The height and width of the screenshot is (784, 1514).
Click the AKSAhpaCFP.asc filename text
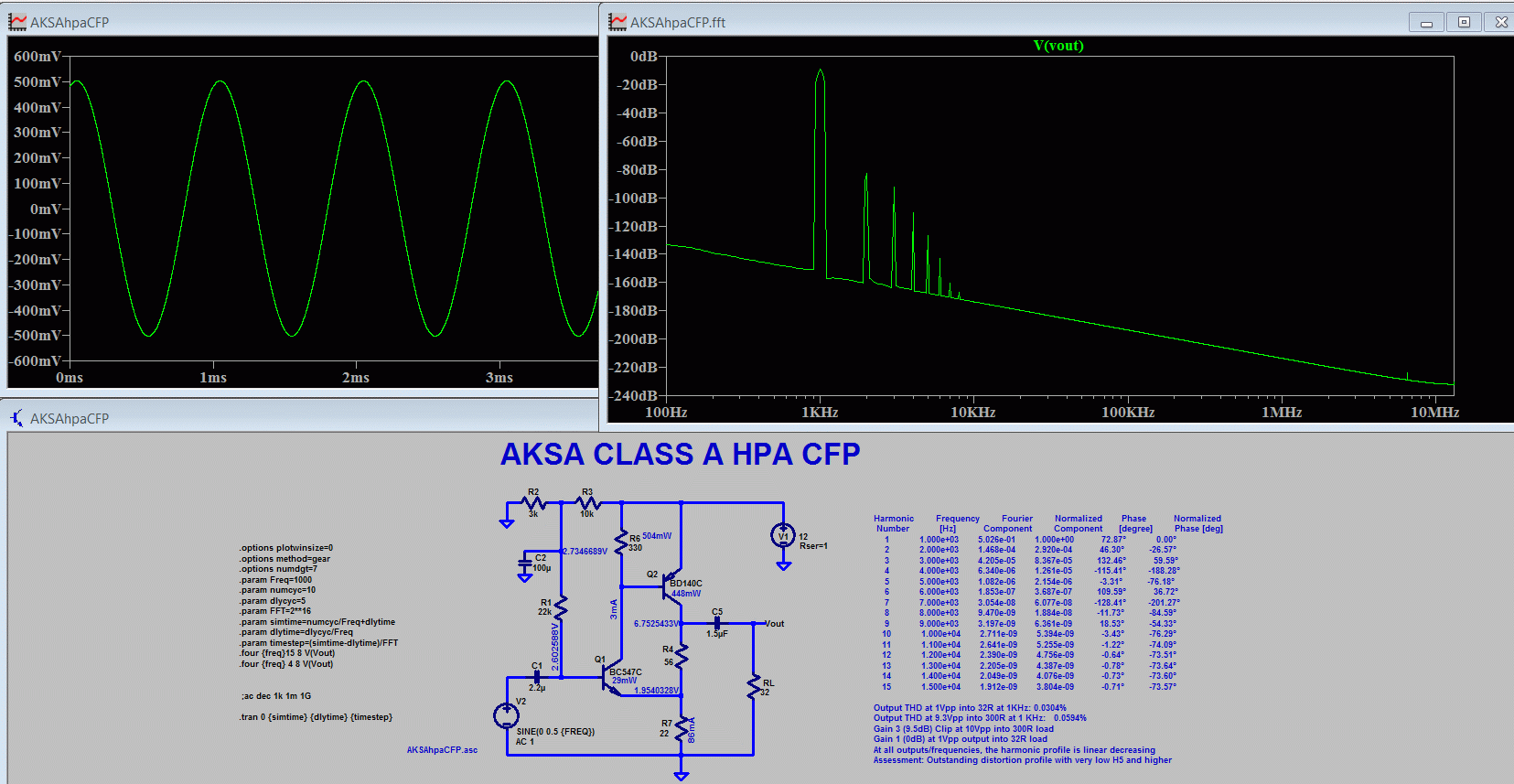pos(442,750)
